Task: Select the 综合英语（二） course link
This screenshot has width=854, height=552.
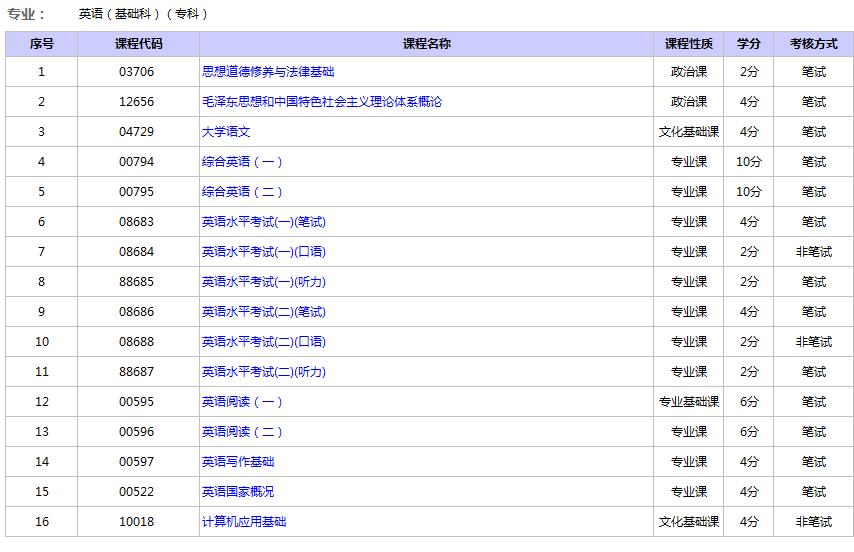Action: click(x=243, y=192)
